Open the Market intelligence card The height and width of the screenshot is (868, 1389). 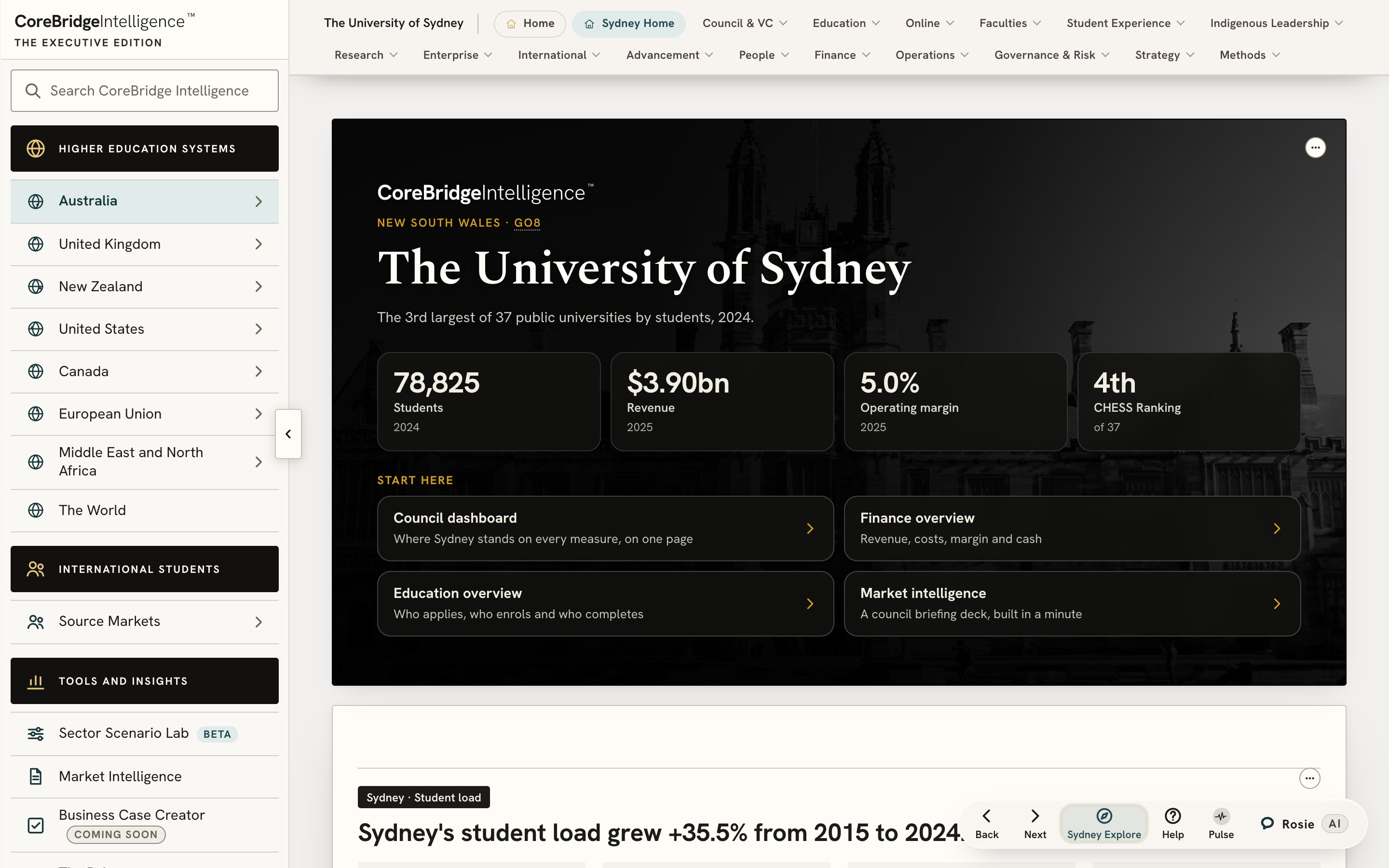[1072, 603]
